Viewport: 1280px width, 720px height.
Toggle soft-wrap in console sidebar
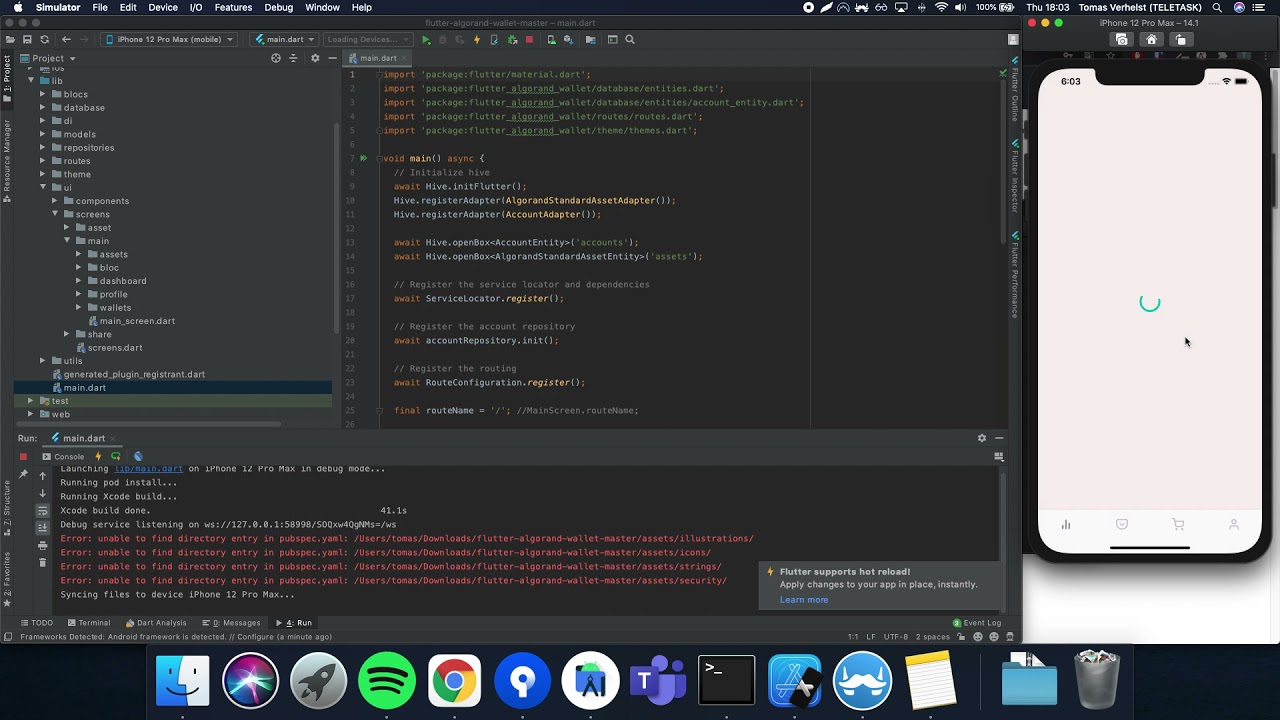click(42, 510)
